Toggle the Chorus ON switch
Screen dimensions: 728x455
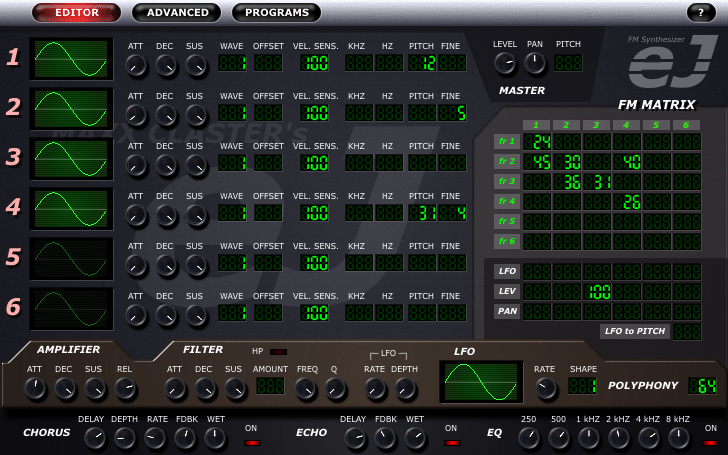point(252,441)
